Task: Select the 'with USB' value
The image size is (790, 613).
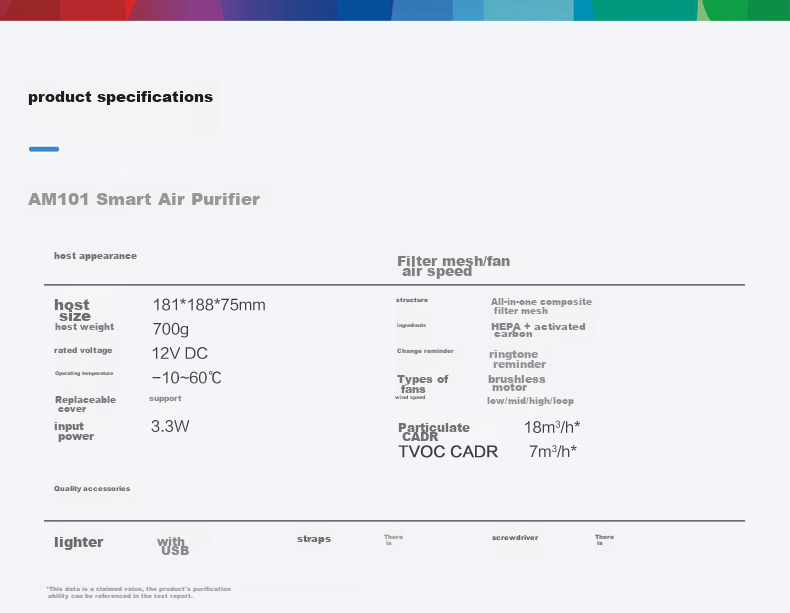Action: (173, 546)
